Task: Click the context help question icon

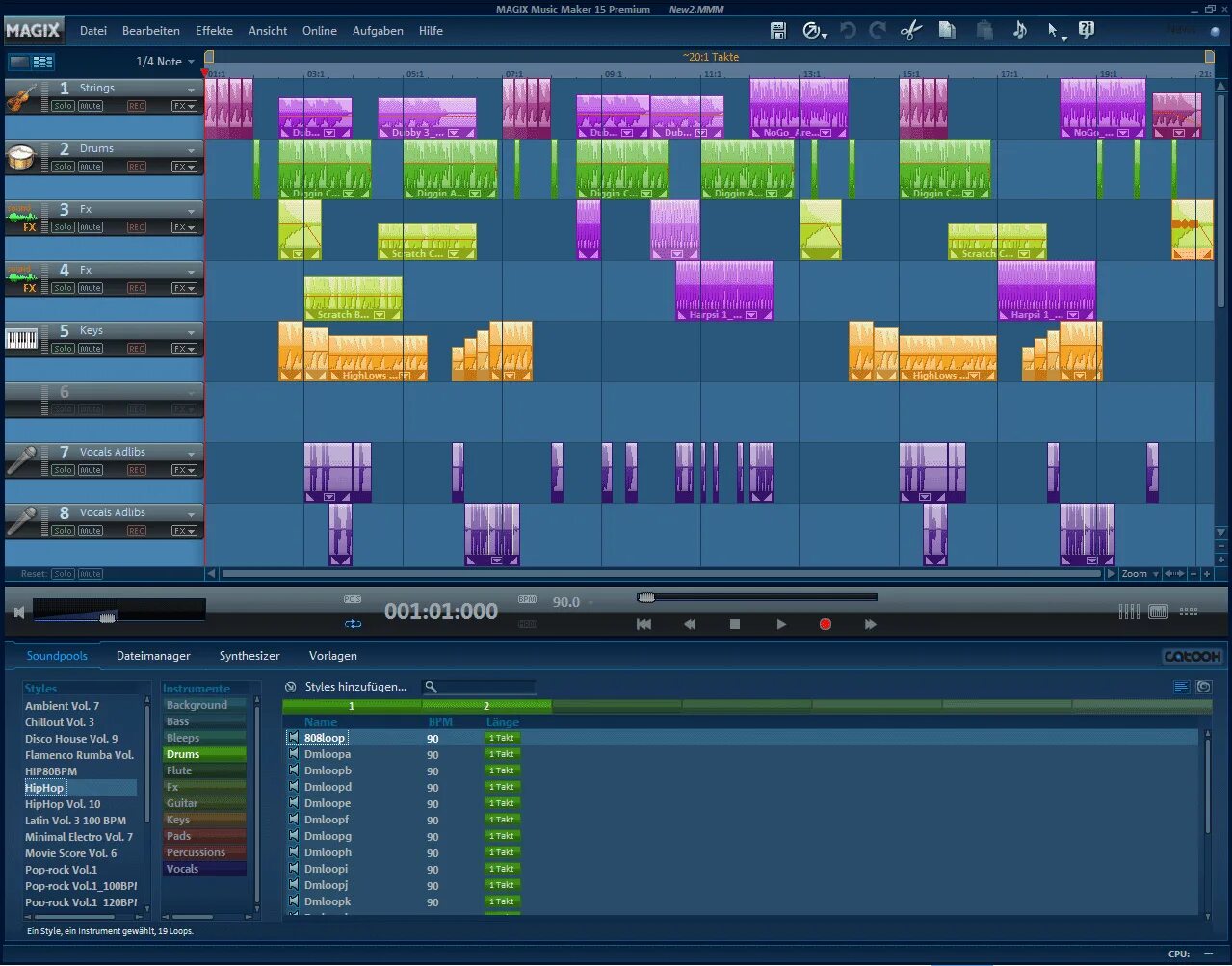Action: click(1087, 31)
